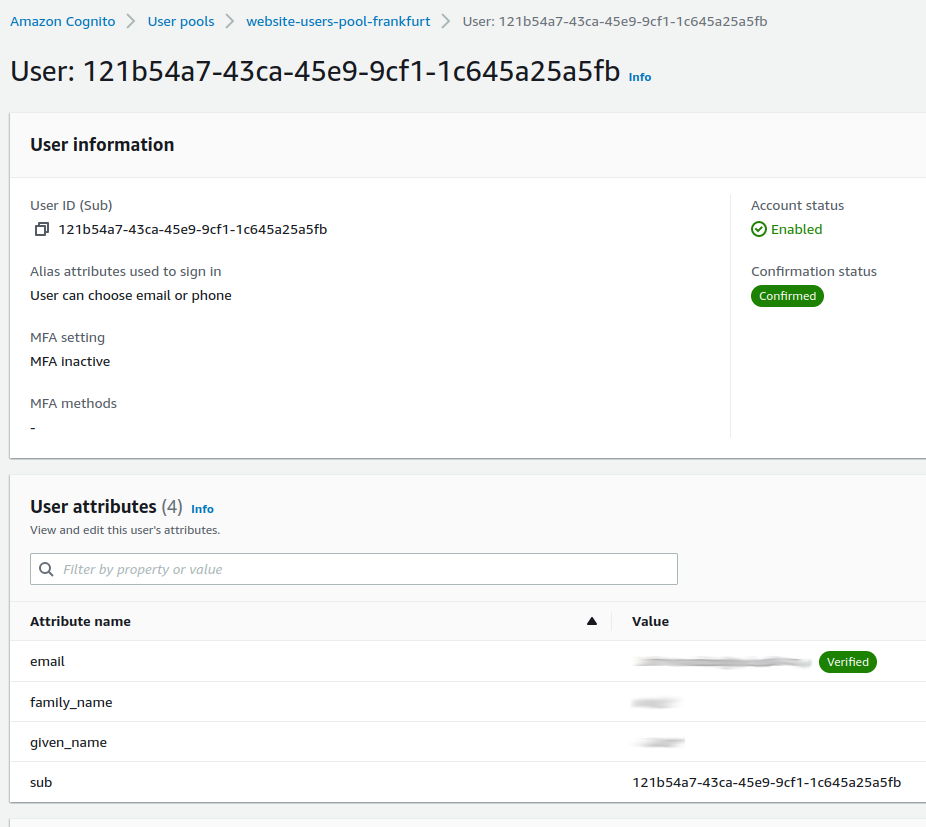
Task: Copy the User ID (Sub) value icon
Action: (x=41, y=229)
